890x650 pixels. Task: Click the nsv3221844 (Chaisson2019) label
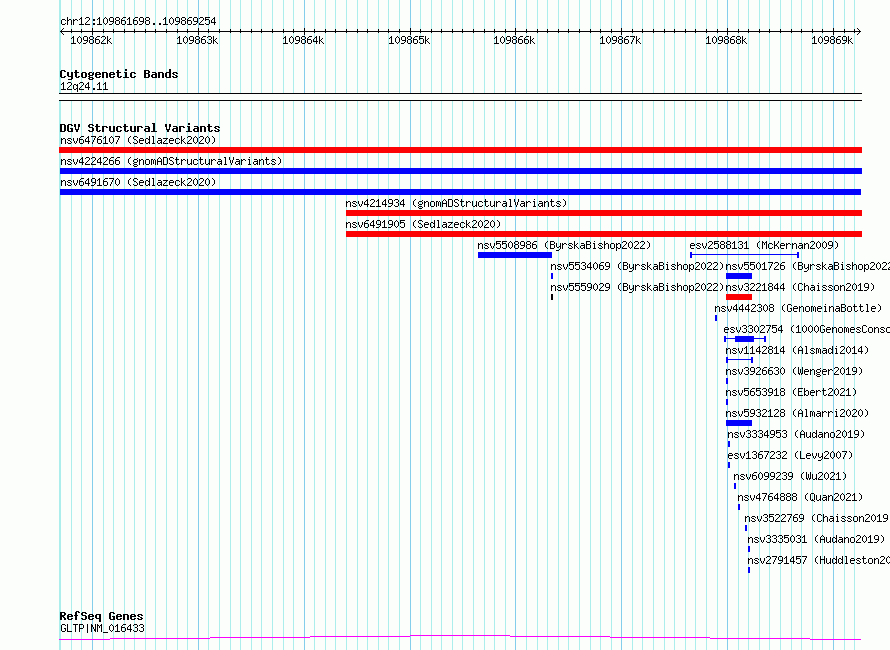(x=800, y=287)
